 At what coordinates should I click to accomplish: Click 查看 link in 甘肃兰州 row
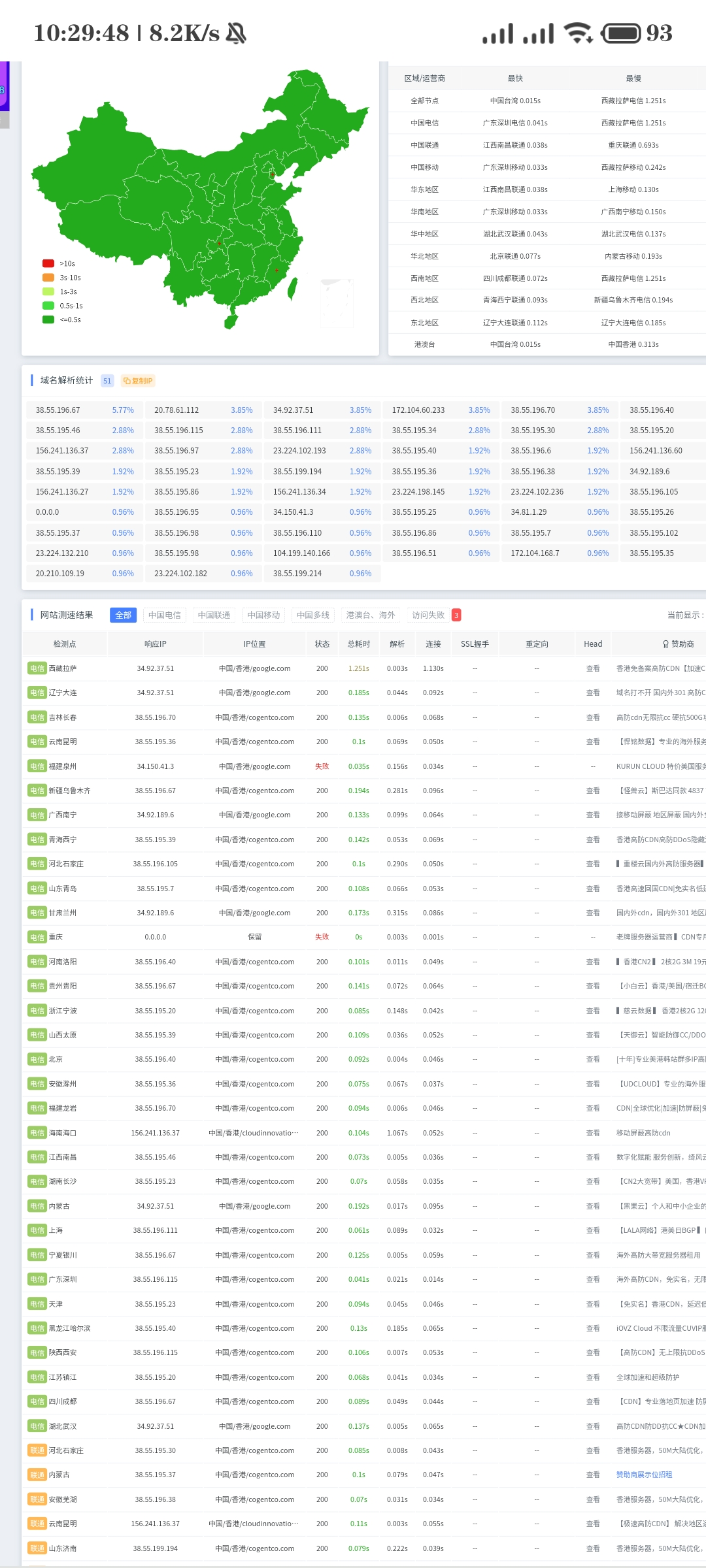click(x=593, y=913)
